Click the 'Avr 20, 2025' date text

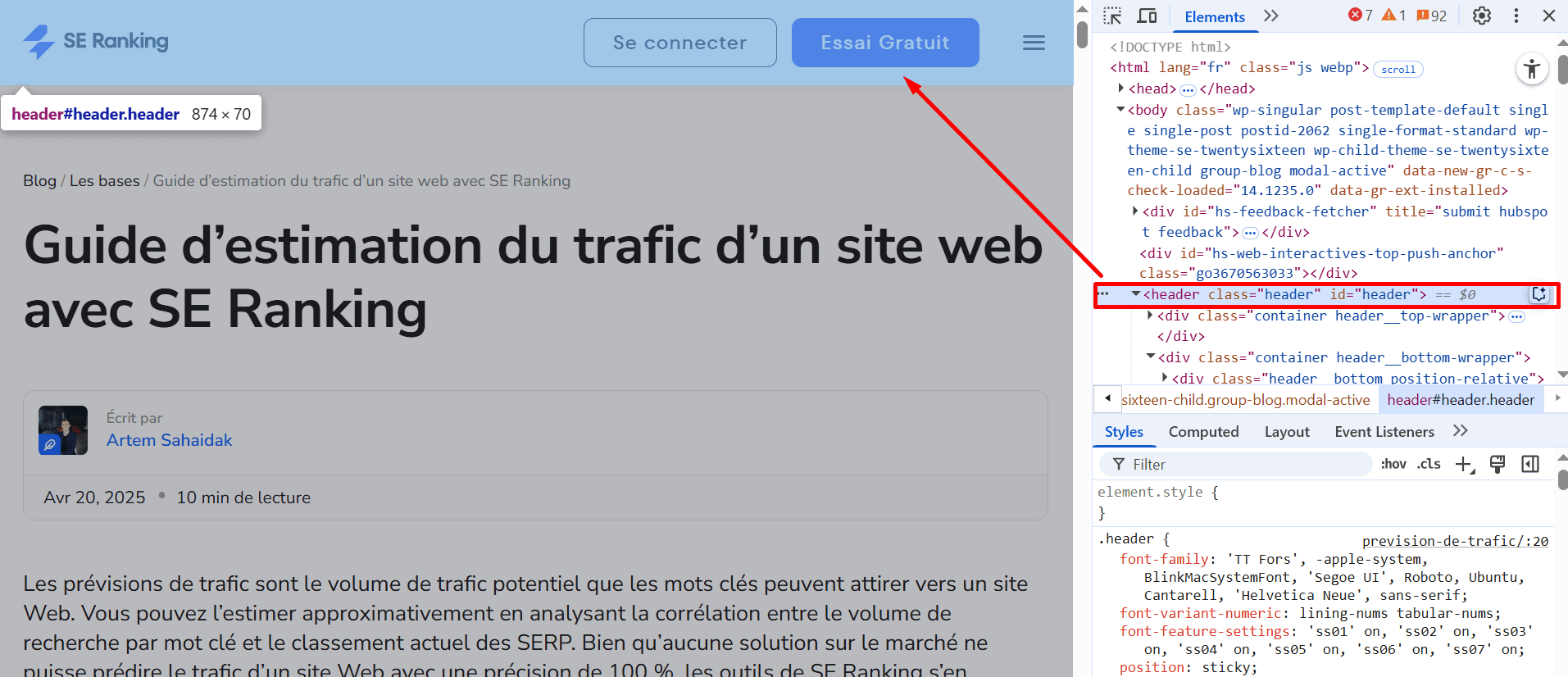pos(94,498)
